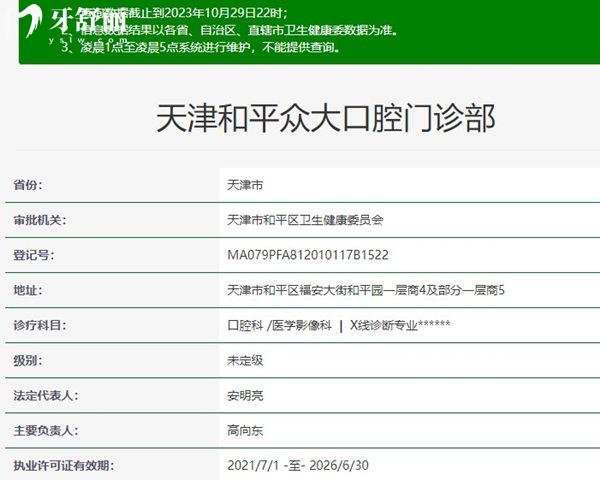This screenshot has width=600, height=480.
Task: Click the 省份 label
Action: pos(28,185)
